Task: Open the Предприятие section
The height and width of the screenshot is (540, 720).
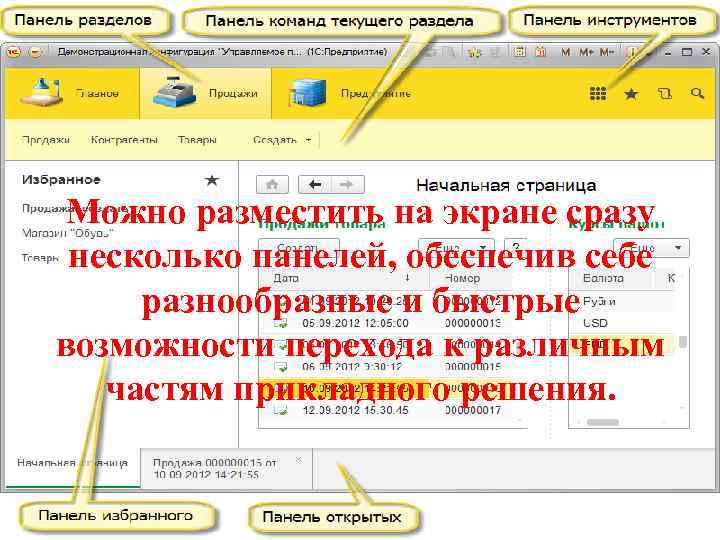Action: point(353,93)
